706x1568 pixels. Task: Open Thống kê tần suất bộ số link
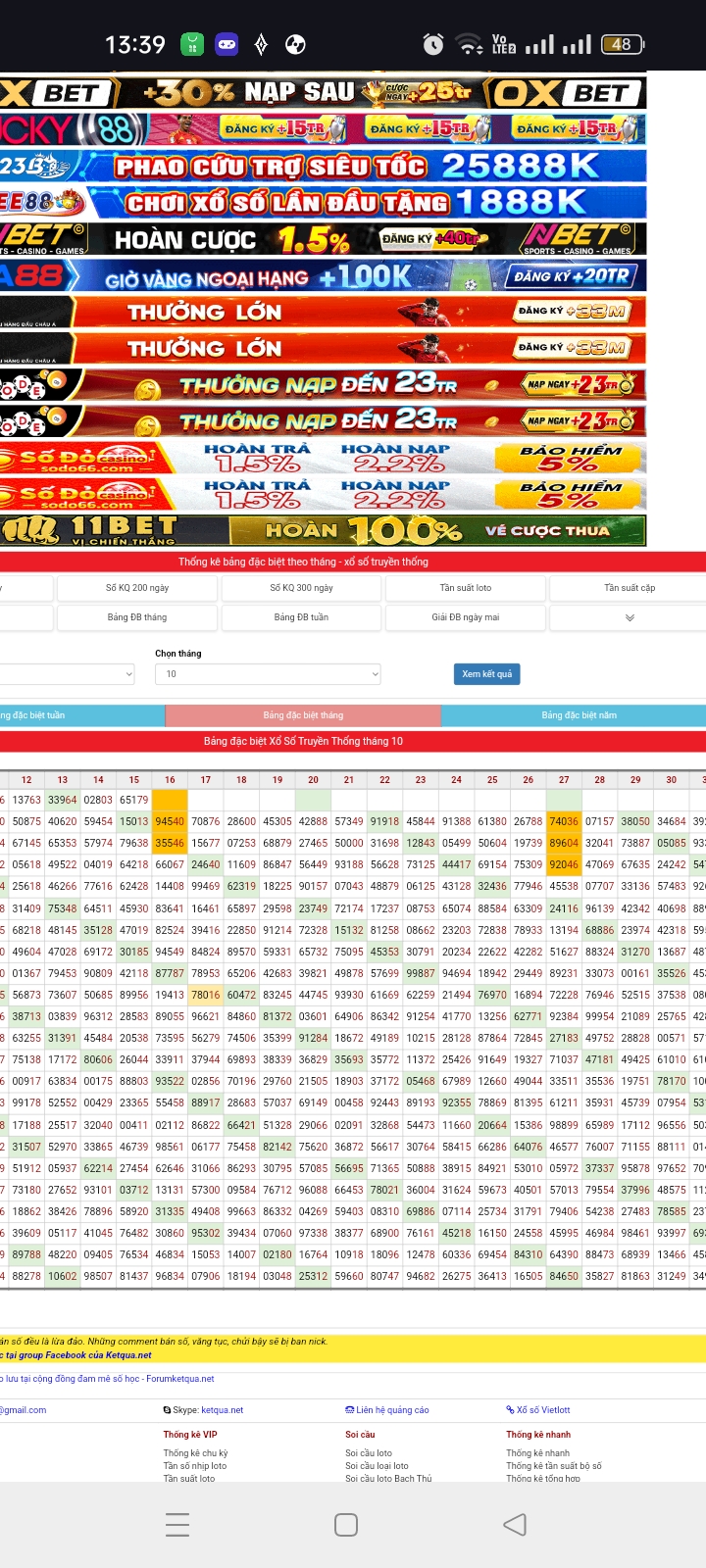point(554,1466)
